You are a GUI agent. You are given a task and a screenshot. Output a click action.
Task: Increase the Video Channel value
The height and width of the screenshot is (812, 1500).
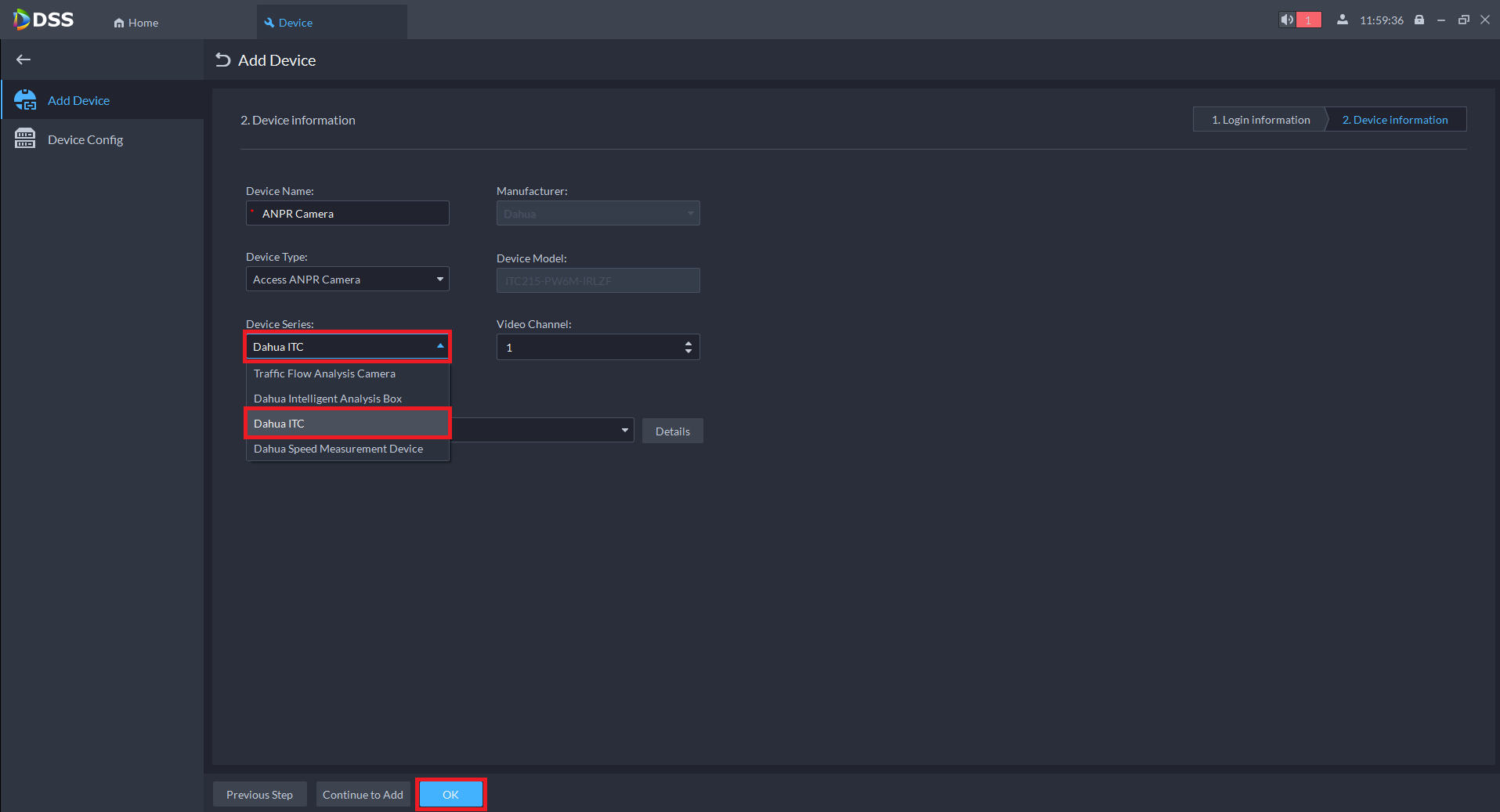(x=689, y=343)
